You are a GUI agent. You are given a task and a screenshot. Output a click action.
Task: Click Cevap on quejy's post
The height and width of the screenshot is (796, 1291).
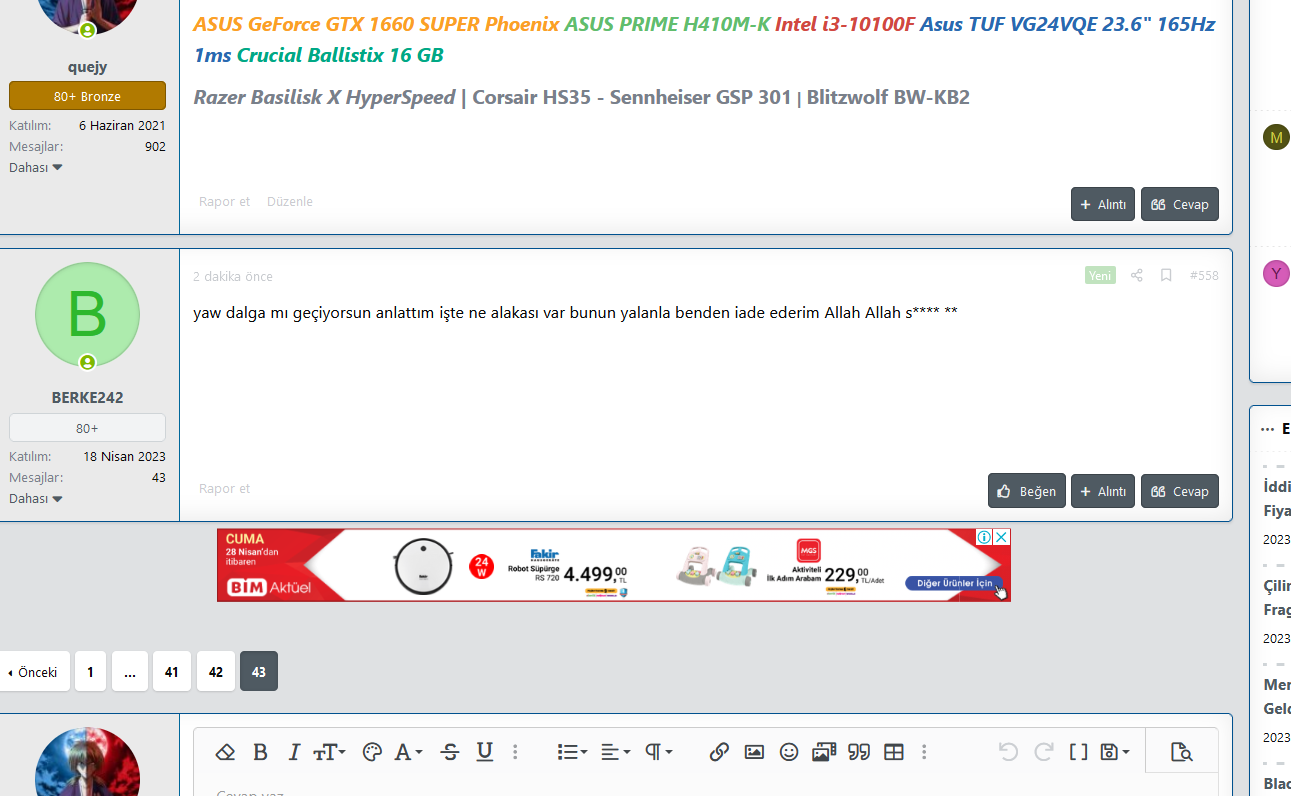(x=1180, y=204)
